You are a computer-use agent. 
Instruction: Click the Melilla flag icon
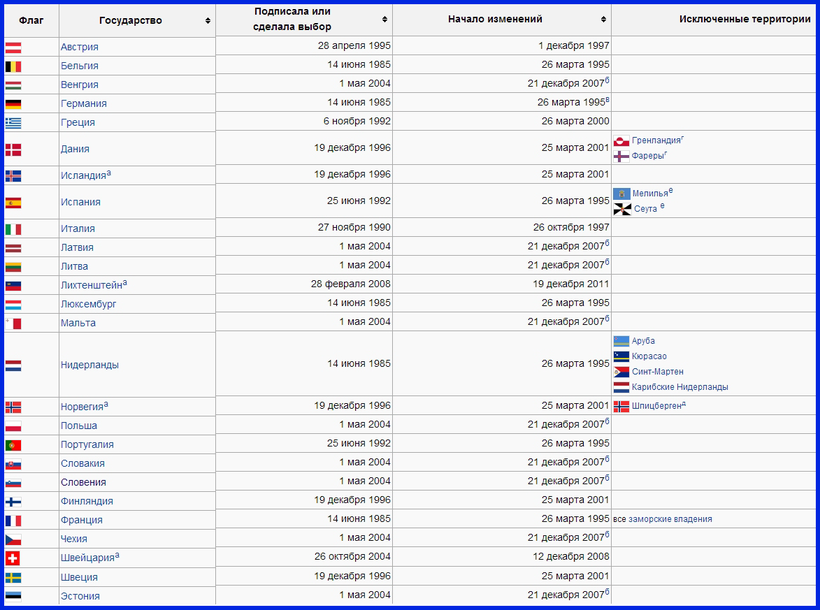(621, 194)
